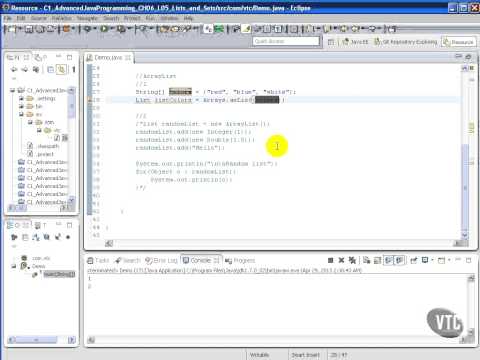Open the Search menu
Viewport: 480px width, 360px height.
[x=111, y=18]
